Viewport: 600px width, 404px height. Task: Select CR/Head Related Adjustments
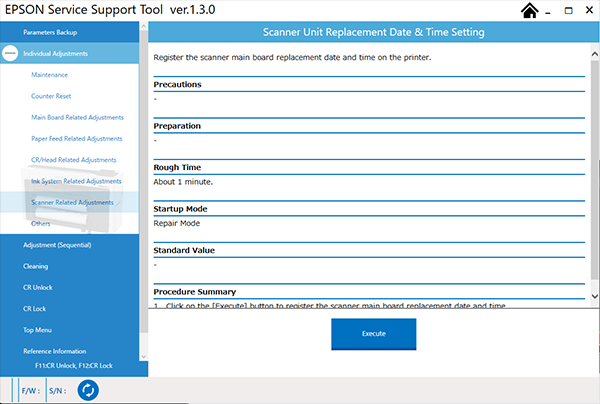click(x=73, y=160)
